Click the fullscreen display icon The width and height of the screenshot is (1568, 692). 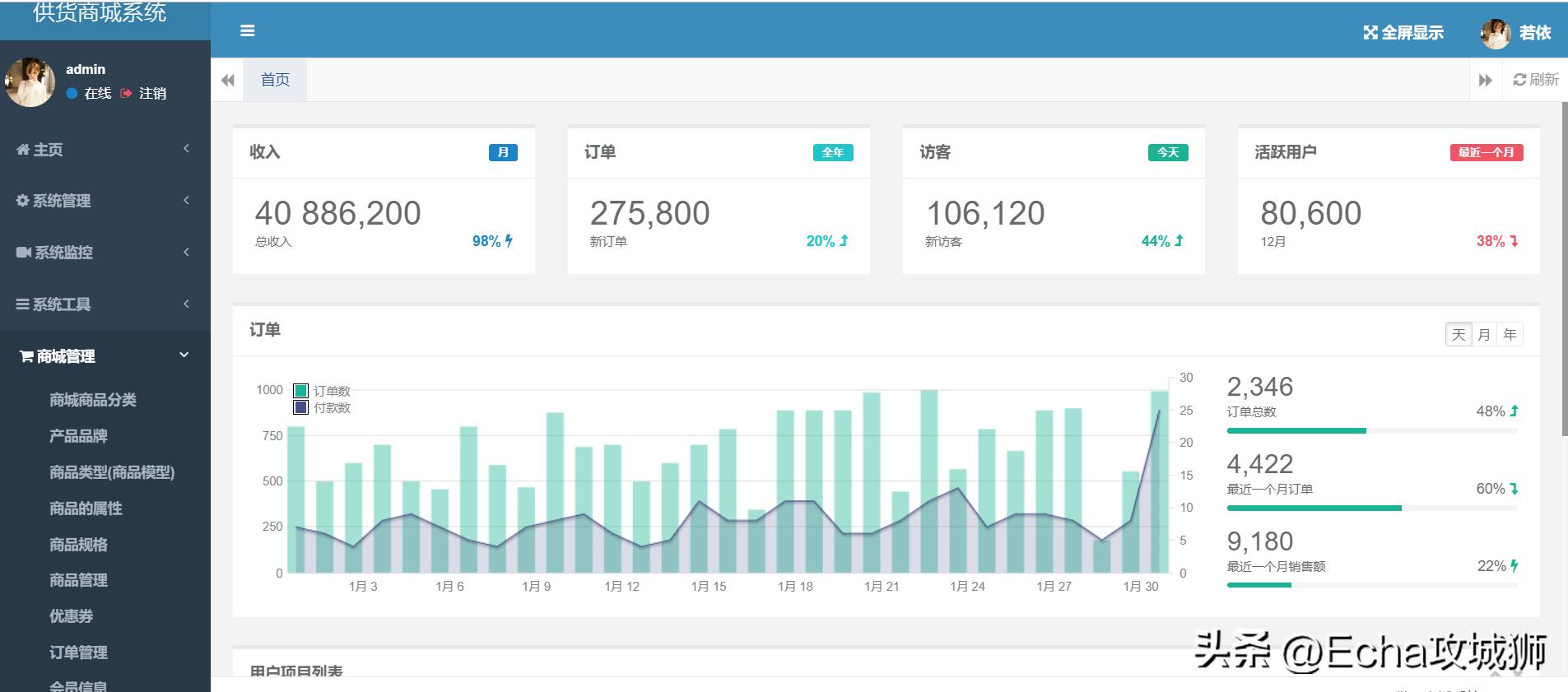tap(1370, 33)
